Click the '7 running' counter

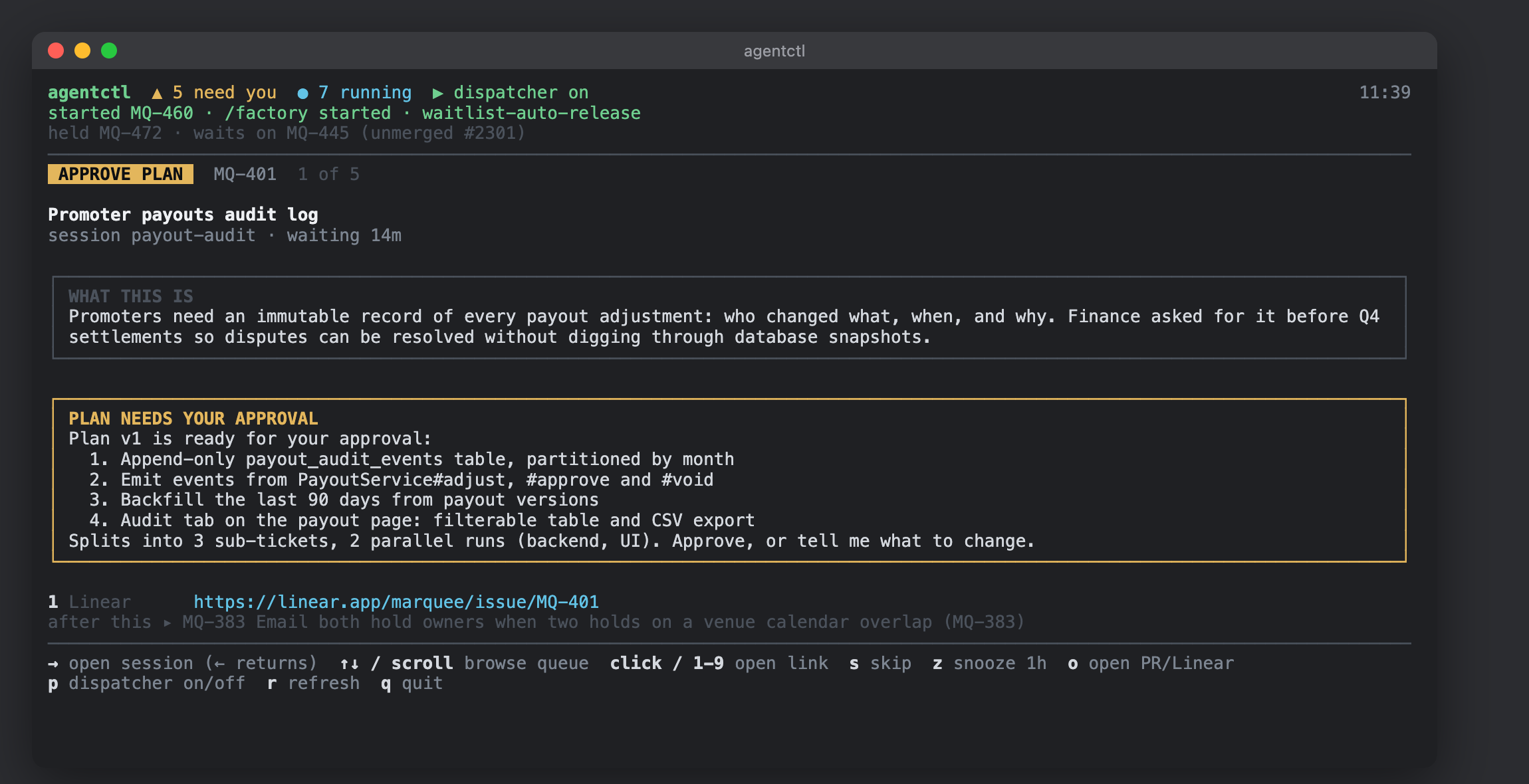[365, 92]
